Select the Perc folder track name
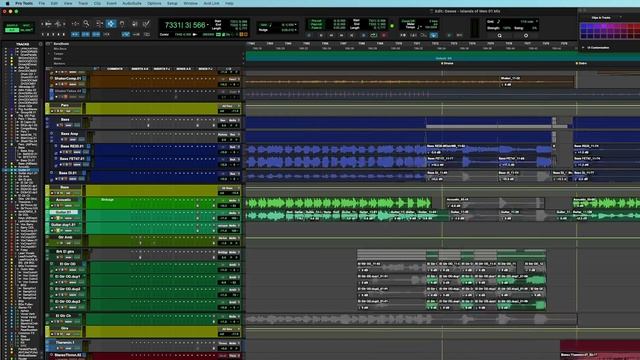640x360 pixels. coord(64,105)
